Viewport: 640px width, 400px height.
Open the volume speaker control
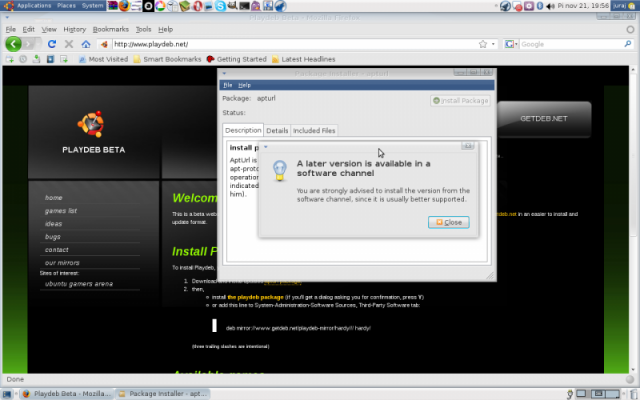[x=550, y=6]
